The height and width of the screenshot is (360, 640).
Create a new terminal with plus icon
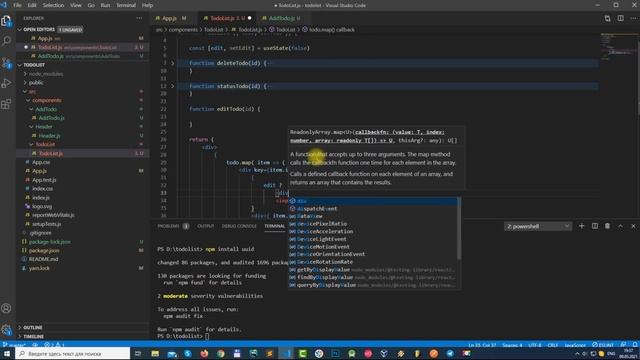click(x=582, y=226)
